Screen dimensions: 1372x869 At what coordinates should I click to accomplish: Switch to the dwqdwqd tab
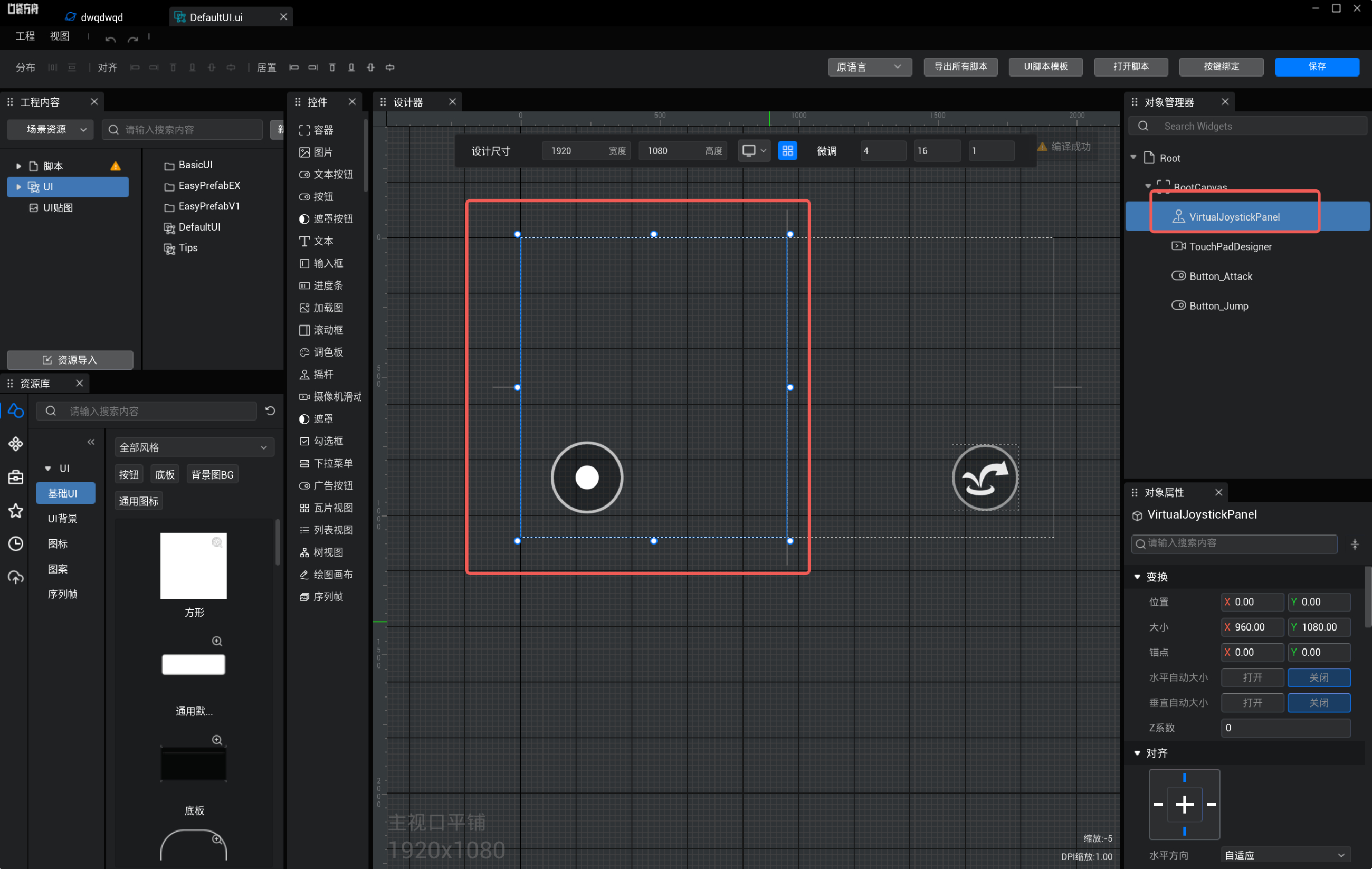pos(94,17)
